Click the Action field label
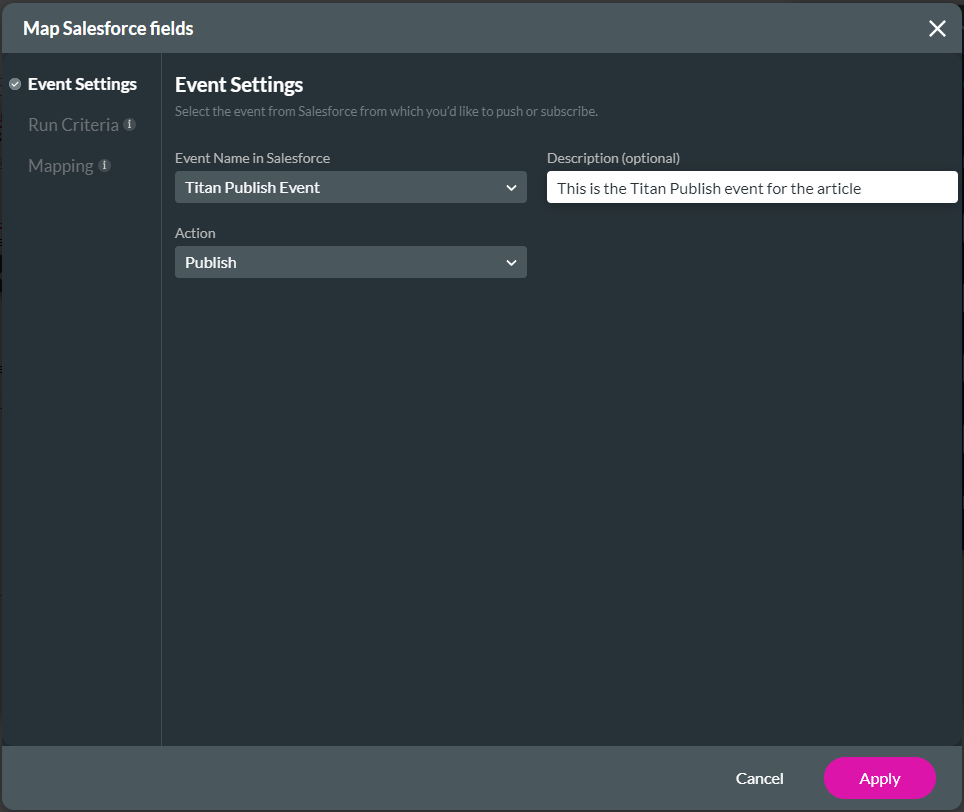 pos(195,233)
